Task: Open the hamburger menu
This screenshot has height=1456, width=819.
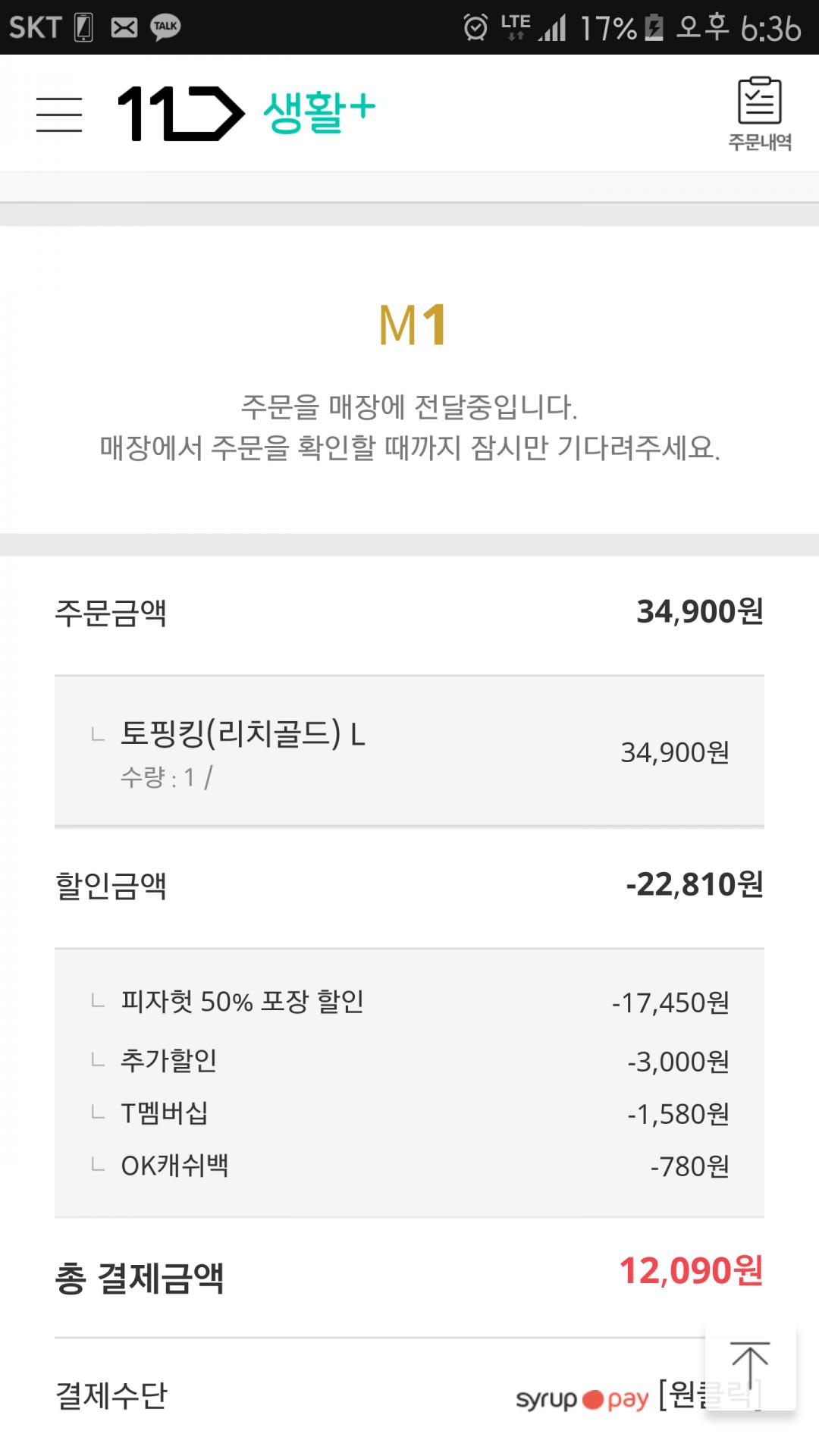Action: 59,115
